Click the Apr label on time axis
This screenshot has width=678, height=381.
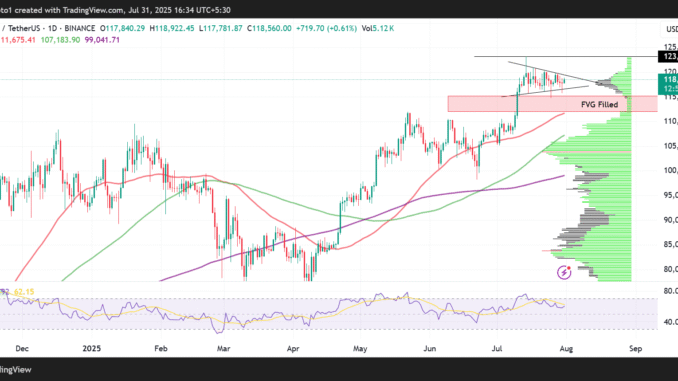coord(293,349)
